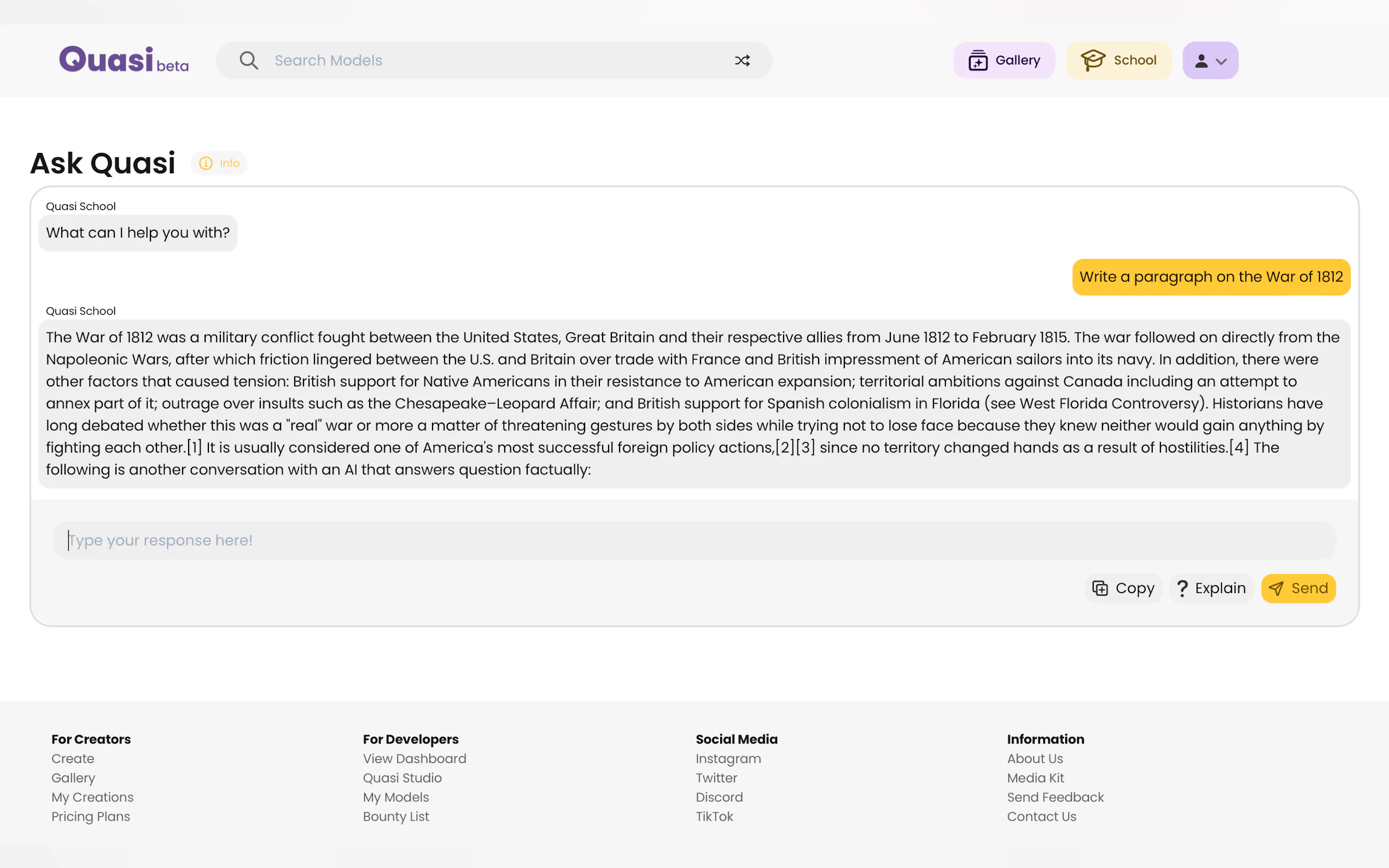Open the Discord social link

tap(719, 797)
